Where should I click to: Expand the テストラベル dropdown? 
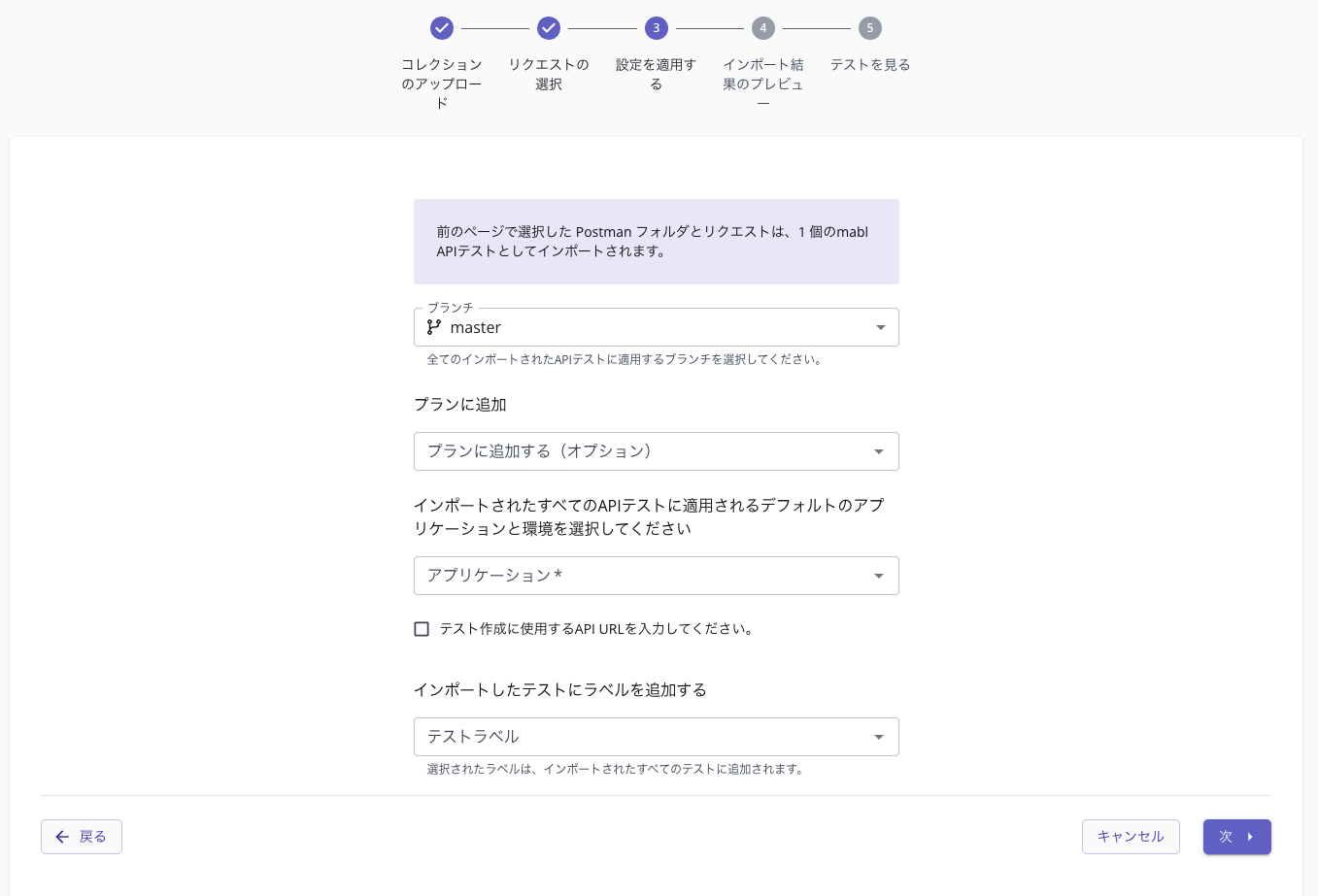(657, 737)
